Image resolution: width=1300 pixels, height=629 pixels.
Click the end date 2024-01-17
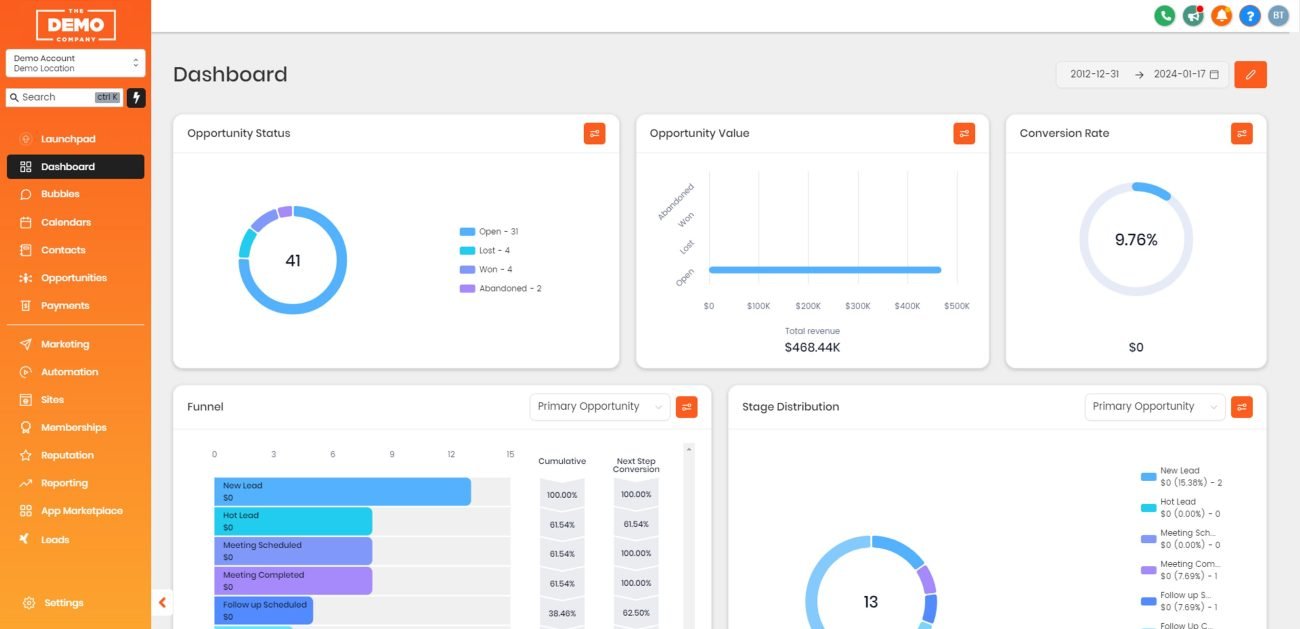pos(1179,74)
